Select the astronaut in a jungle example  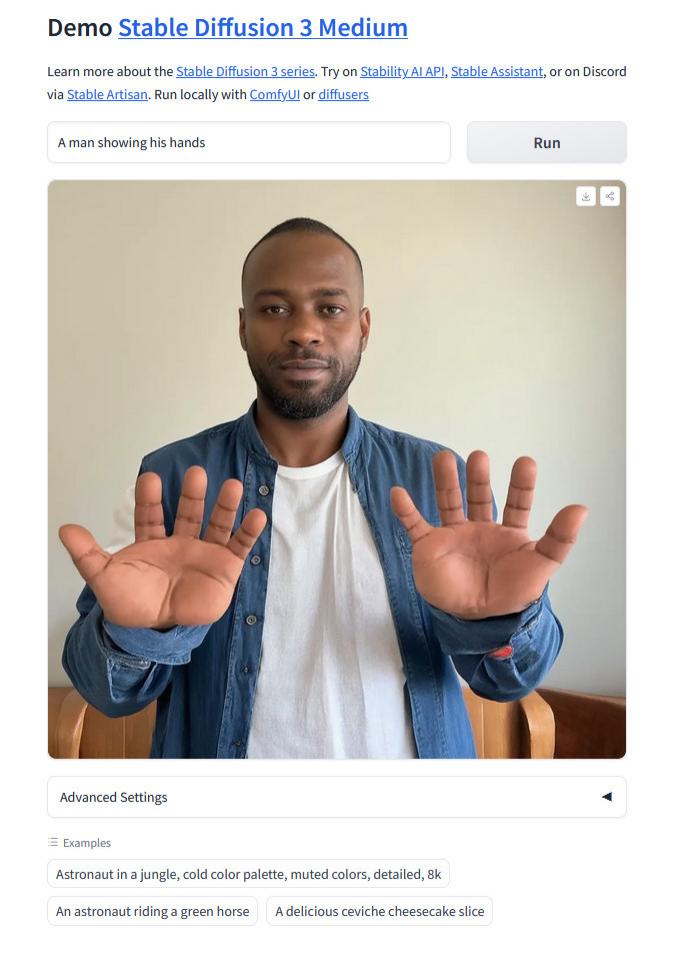(x=249, y=874)
